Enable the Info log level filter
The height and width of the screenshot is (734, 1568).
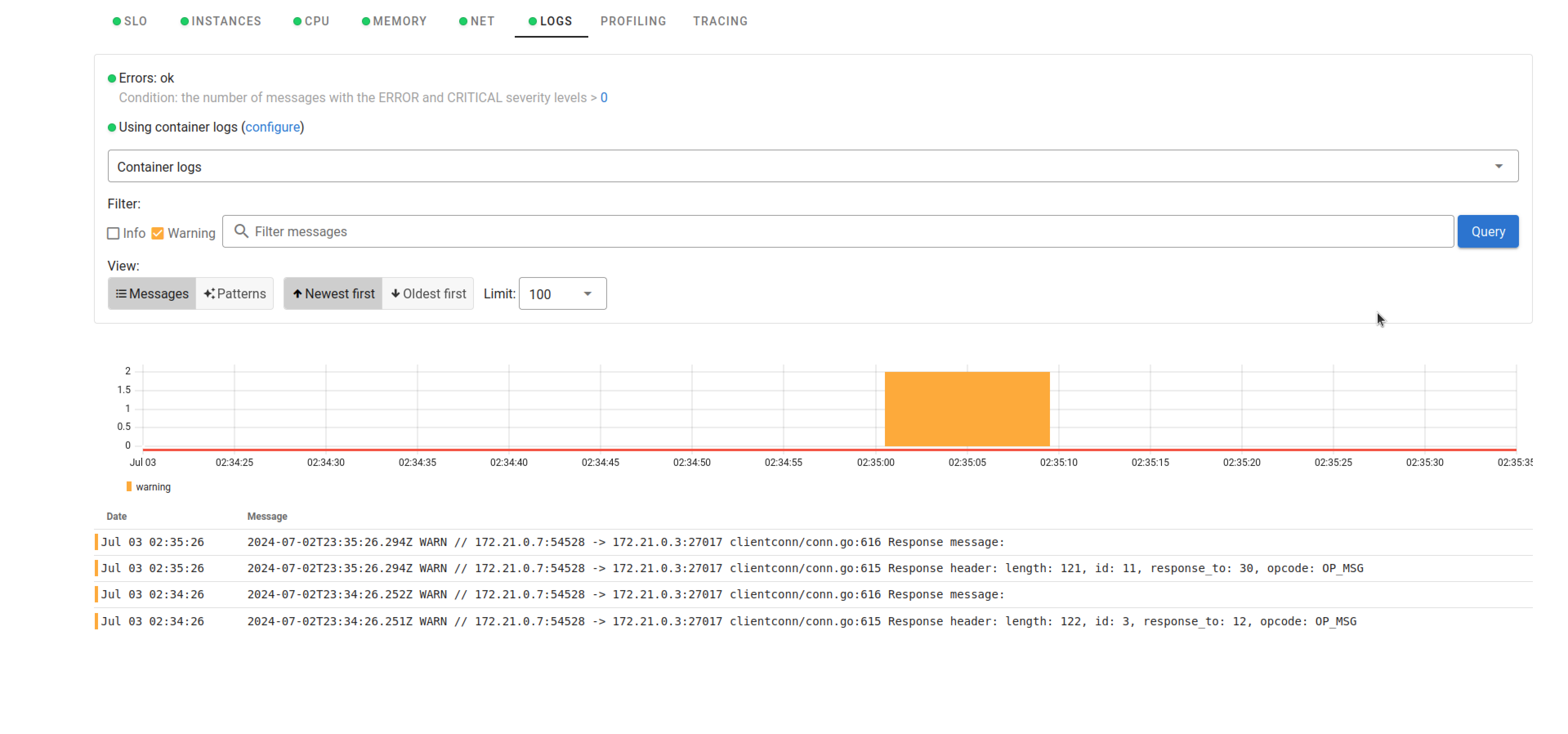click(113, 233)
